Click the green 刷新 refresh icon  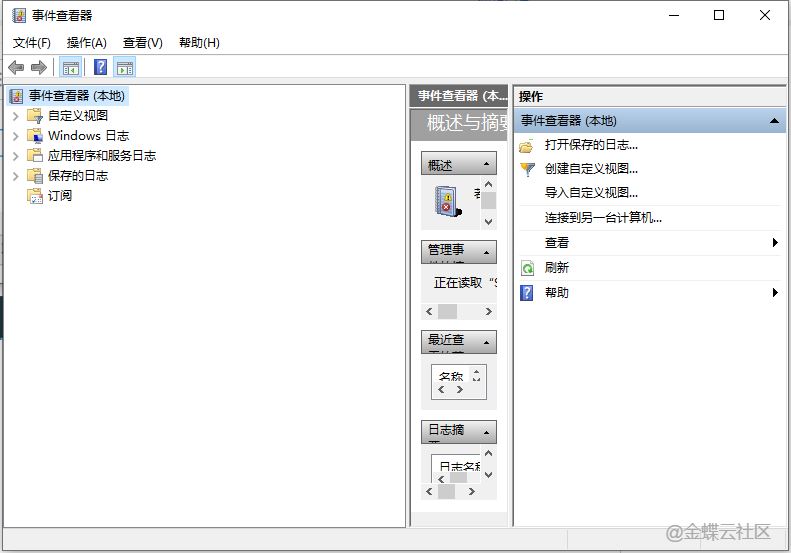pyautogui.click(x=527, y=268)
